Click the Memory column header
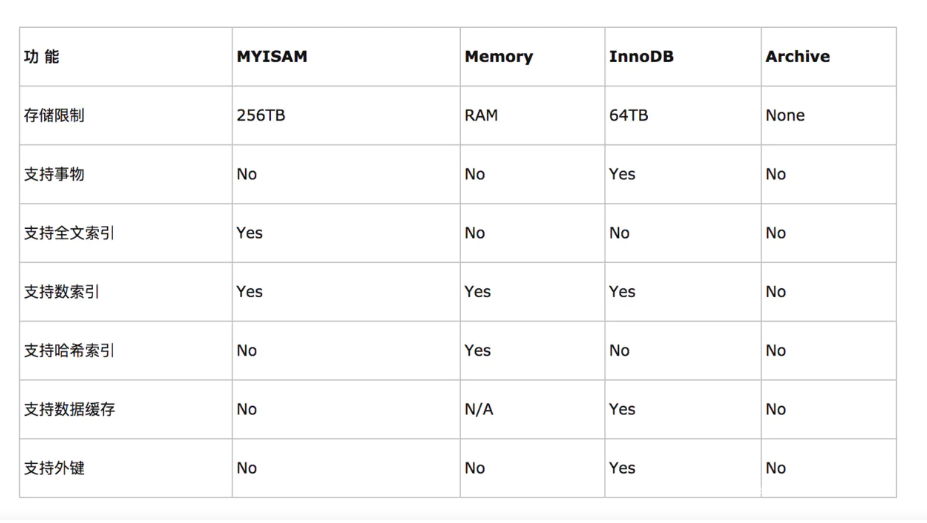The height and width of the screenshot is (523, 927). [499, 57]
